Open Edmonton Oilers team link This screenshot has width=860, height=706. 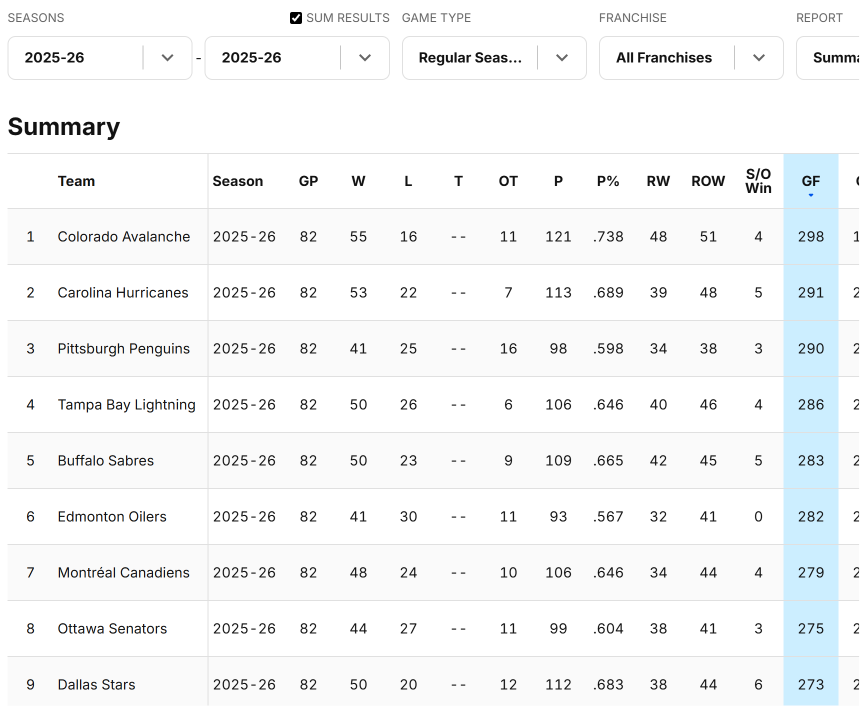pos(112,516)
